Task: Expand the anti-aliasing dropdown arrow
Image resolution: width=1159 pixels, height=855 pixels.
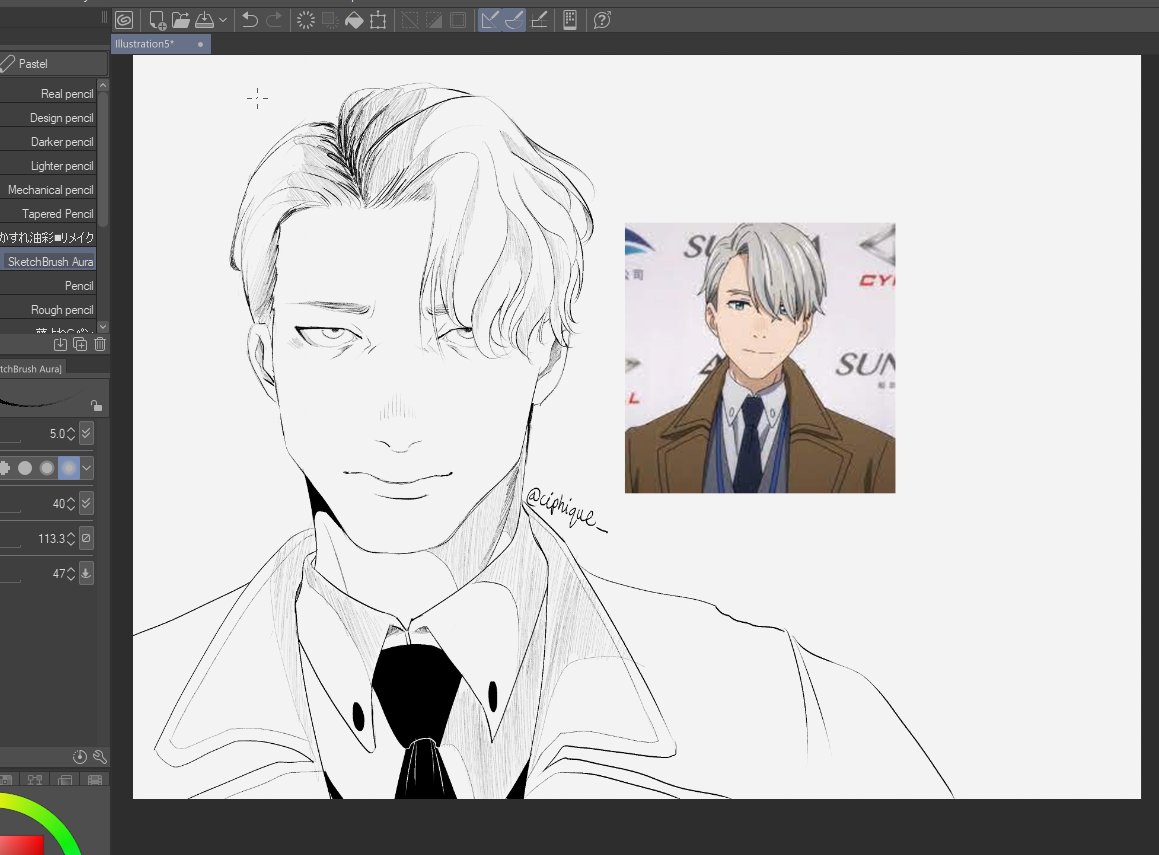Action: pos(86,468)
